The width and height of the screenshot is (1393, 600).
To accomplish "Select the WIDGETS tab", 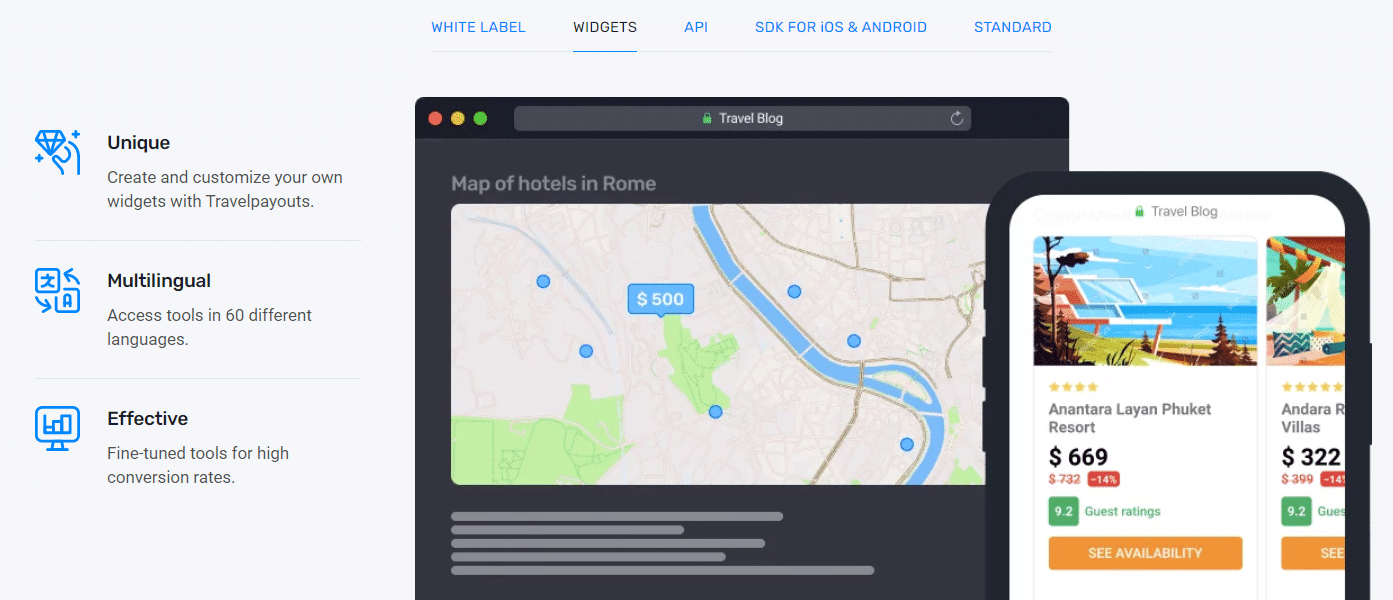I will point(605,27).
